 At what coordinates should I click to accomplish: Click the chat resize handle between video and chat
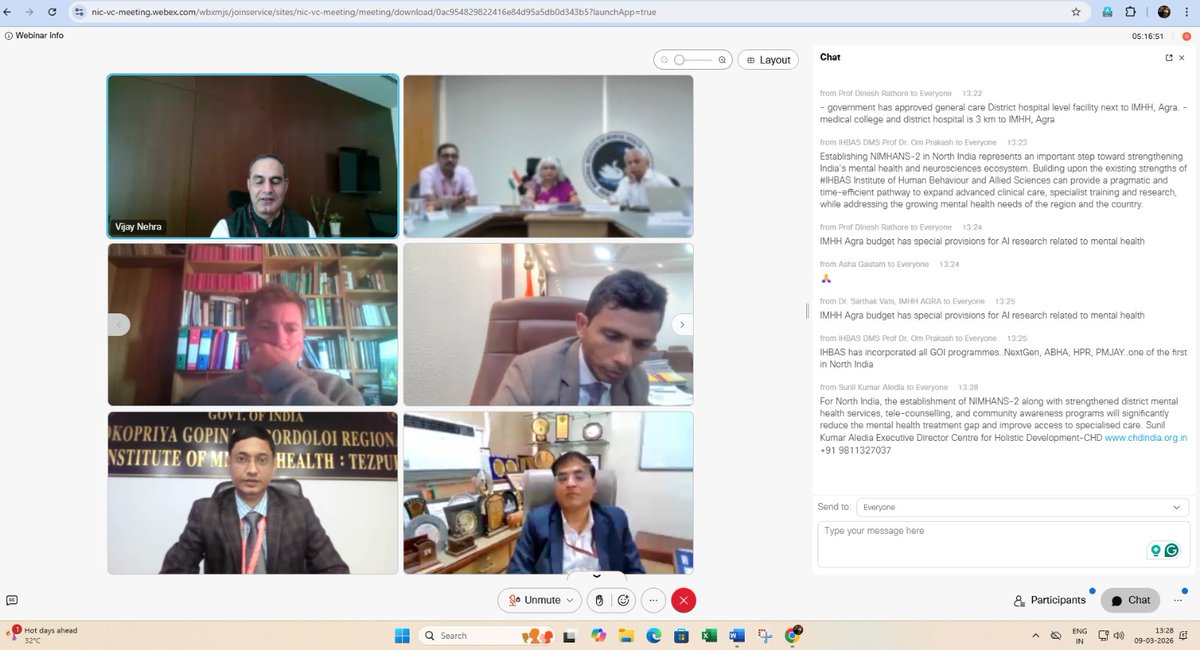click(807, 311)
